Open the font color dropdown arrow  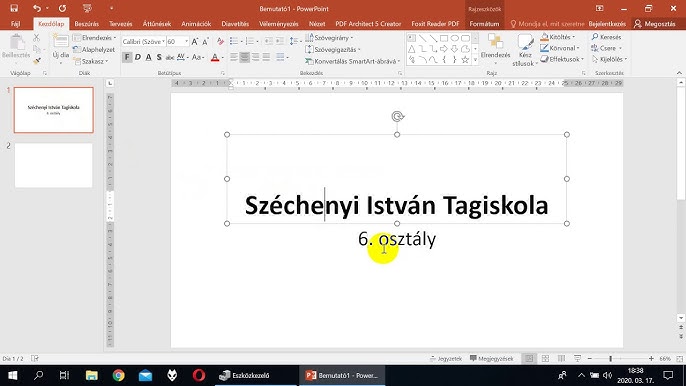223,58
